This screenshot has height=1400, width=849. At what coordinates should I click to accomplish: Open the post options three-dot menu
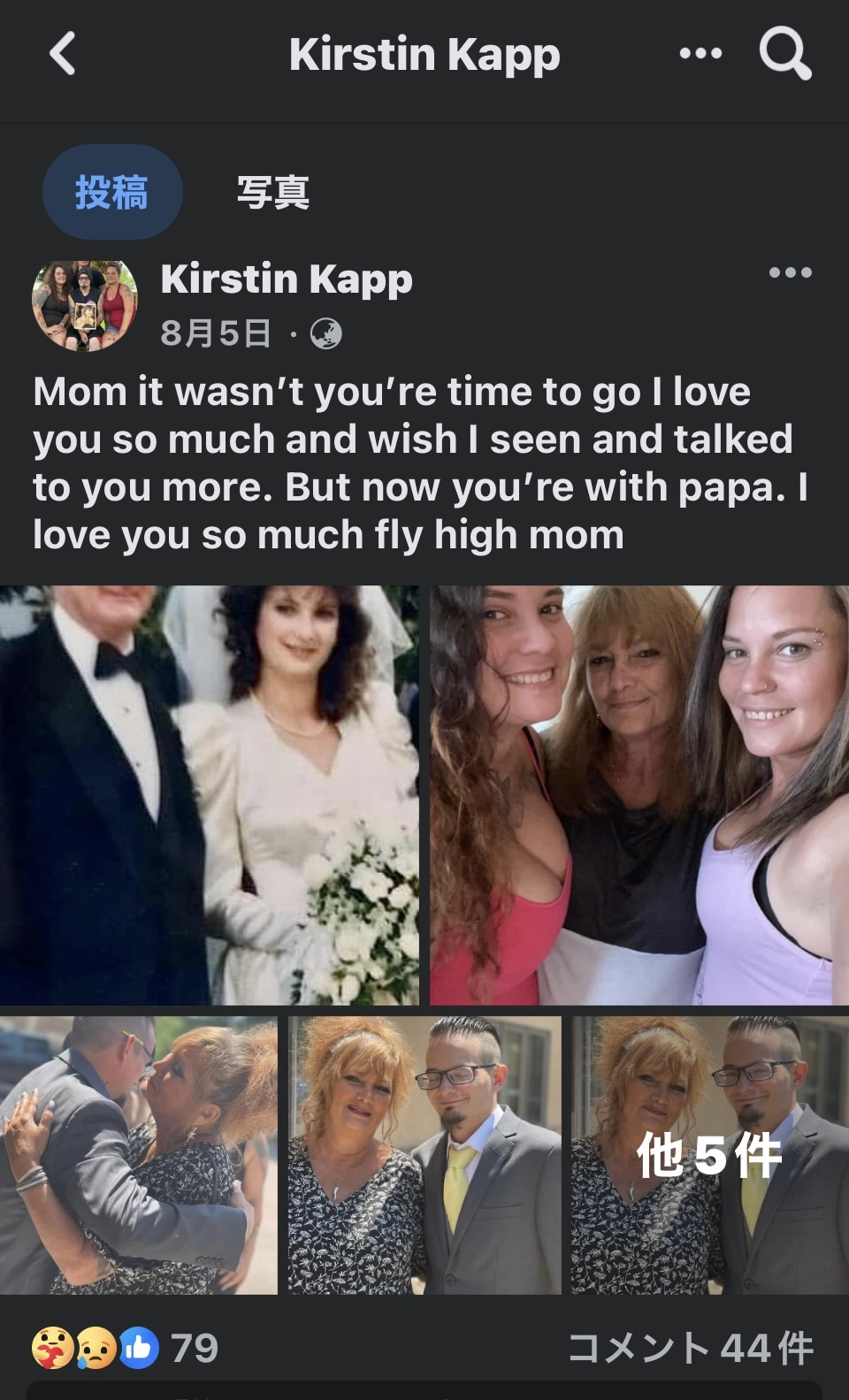(x=790, y=272)
